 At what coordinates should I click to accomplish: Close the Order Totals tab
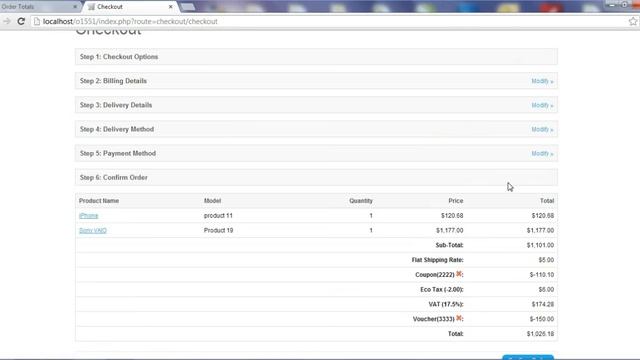click(x=75, y=7)
